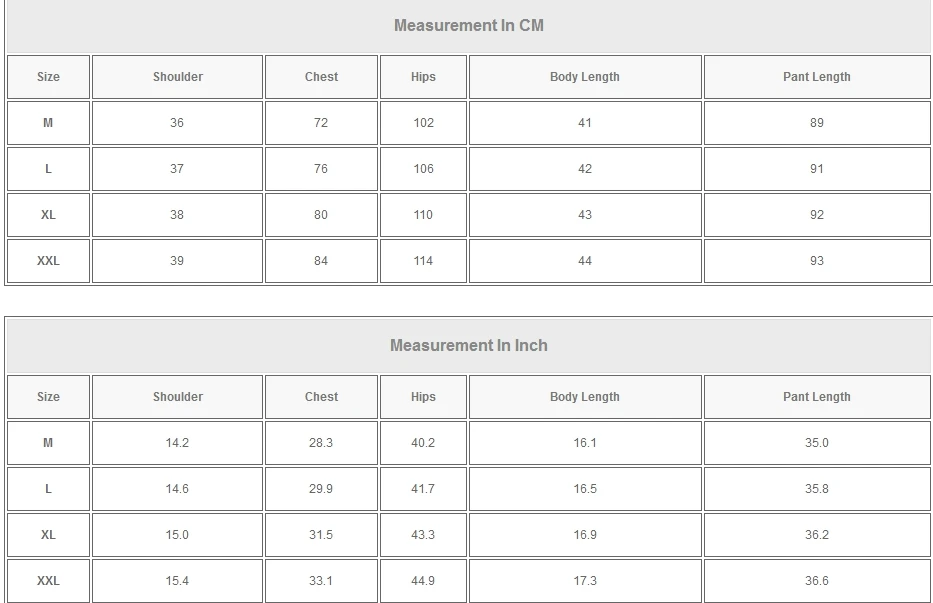The height and width of the screenshot is (603, 933).
Task: Click the pant length value 35.8 cell
Action: 817,489
